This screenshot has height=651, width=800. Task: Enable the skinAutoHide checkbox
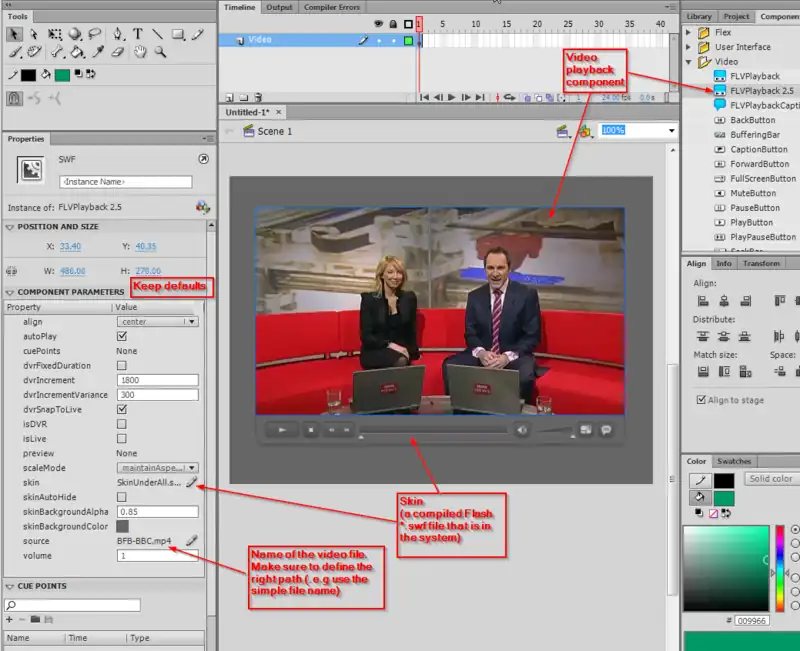point(122,497)
